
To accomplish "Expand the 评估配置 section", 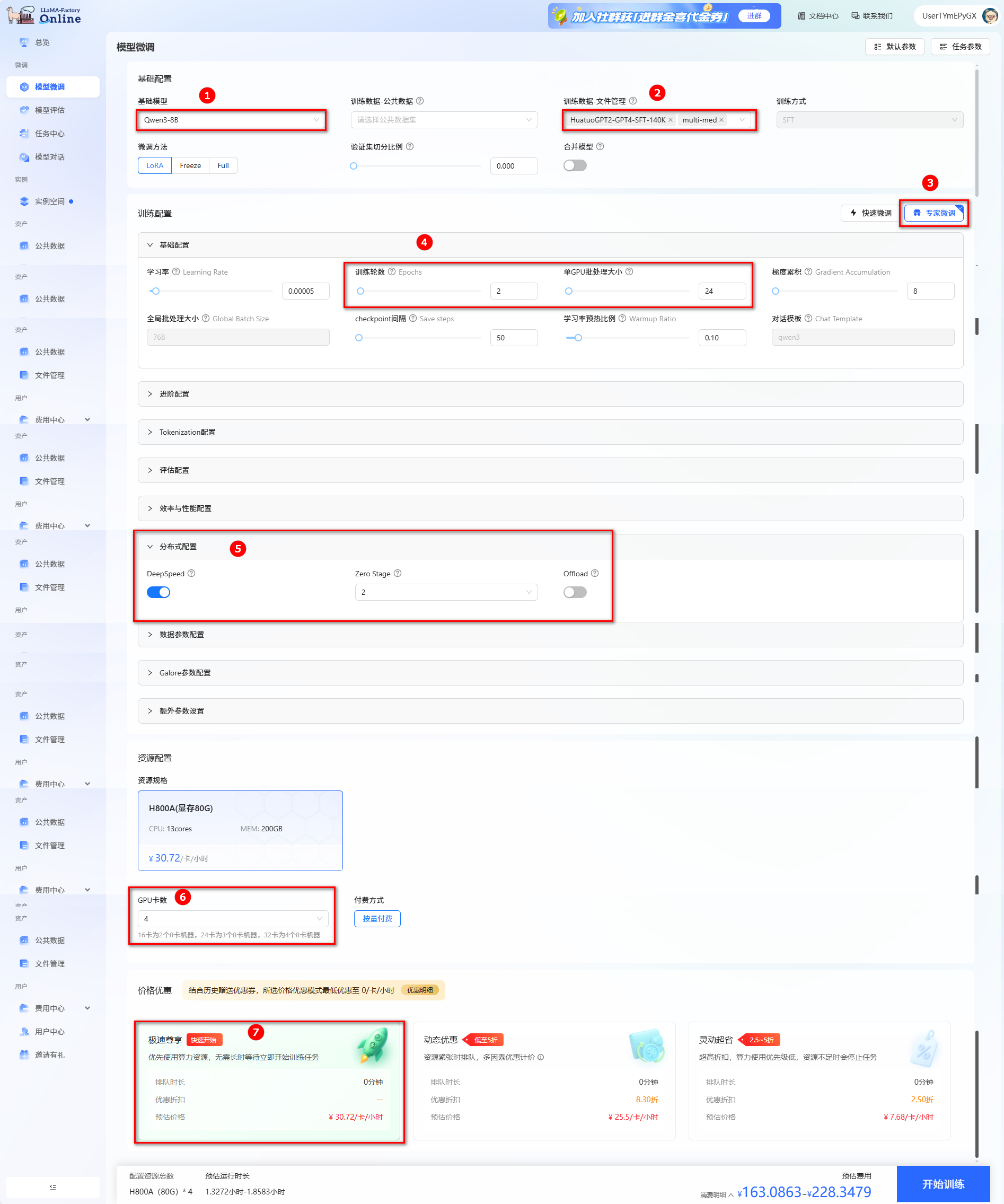I will [x=550, y=470].
